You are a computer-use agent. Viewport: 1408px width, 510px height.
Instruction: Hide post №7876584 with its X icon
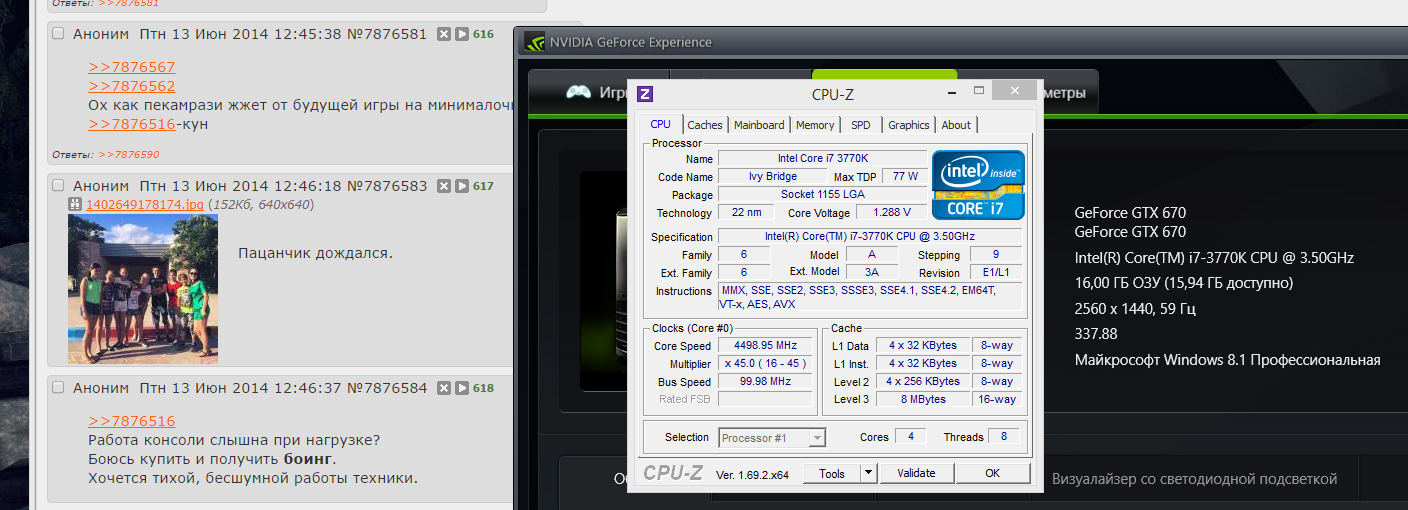pyautogui.click(x=444, y=388)
